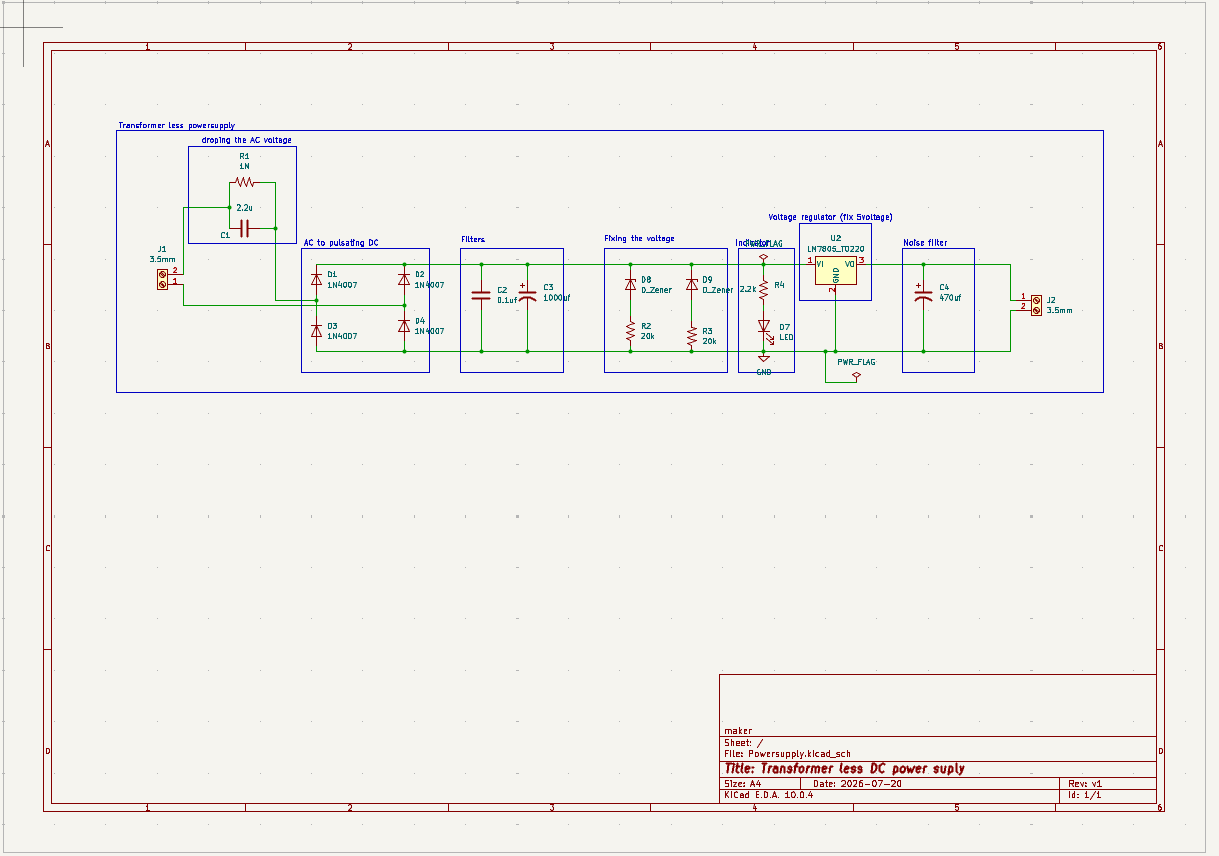Select the R2 resistor symbol
Viewport: 1219px width, 856px height.
click(x=630, y=331)
